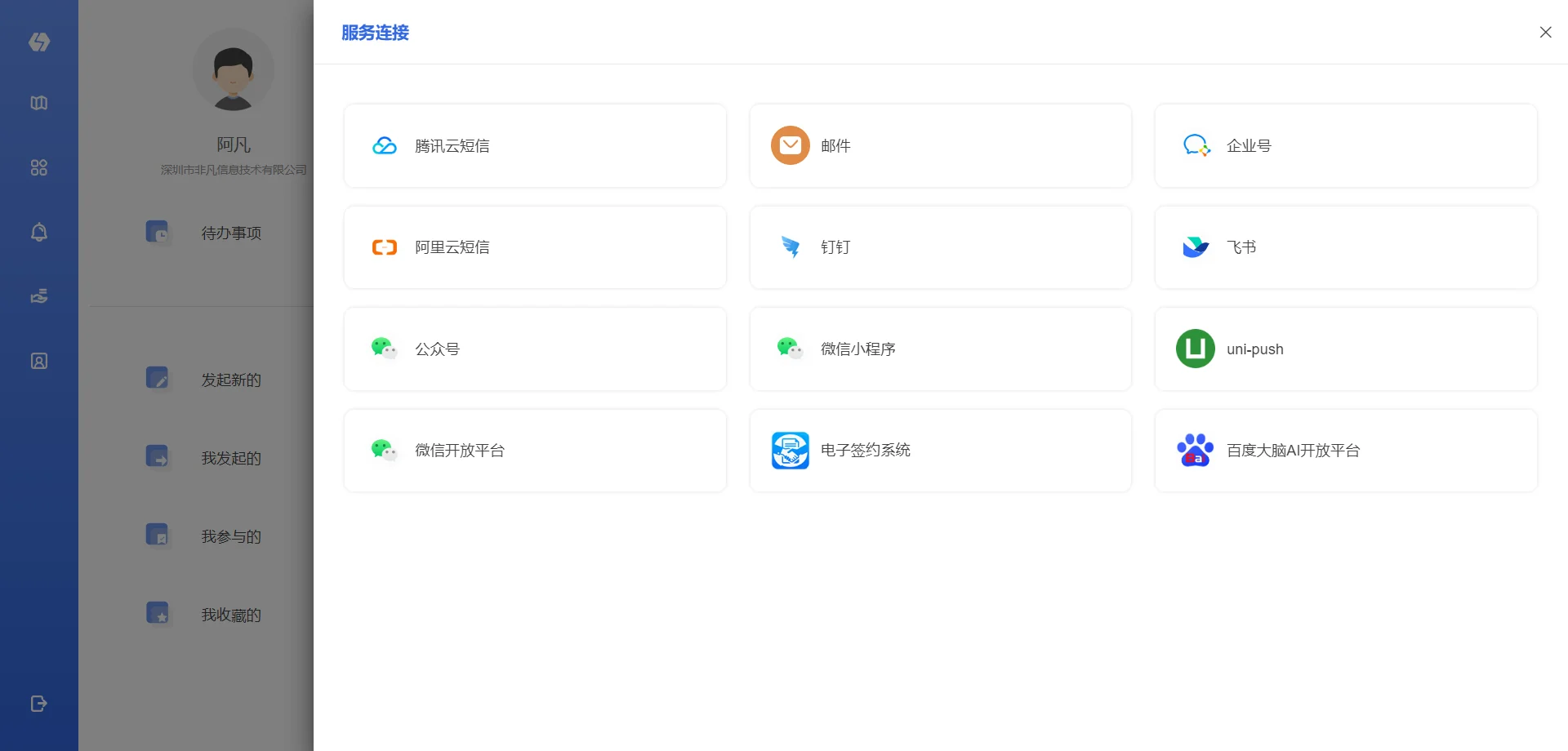Go to 发起新的 menu item
Image resolution: width=1568 pixels, height=751 pixels.
click(x=231, y=380)
